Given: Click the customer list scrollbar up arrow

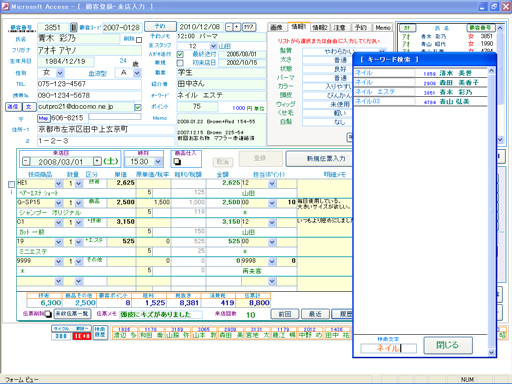Looking at the screenshot, I should (500, 28).
